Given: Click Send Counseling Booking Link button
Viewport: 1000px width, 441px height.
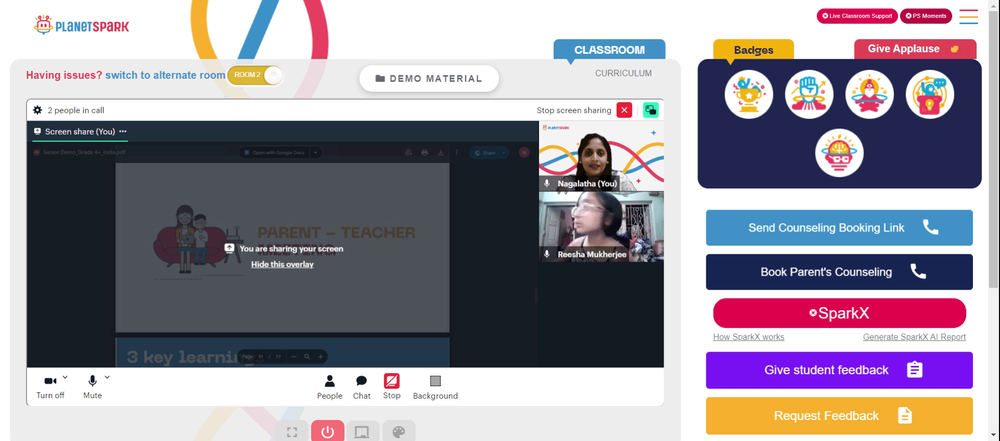Looking at the screenshot, I should coord(839,228).
